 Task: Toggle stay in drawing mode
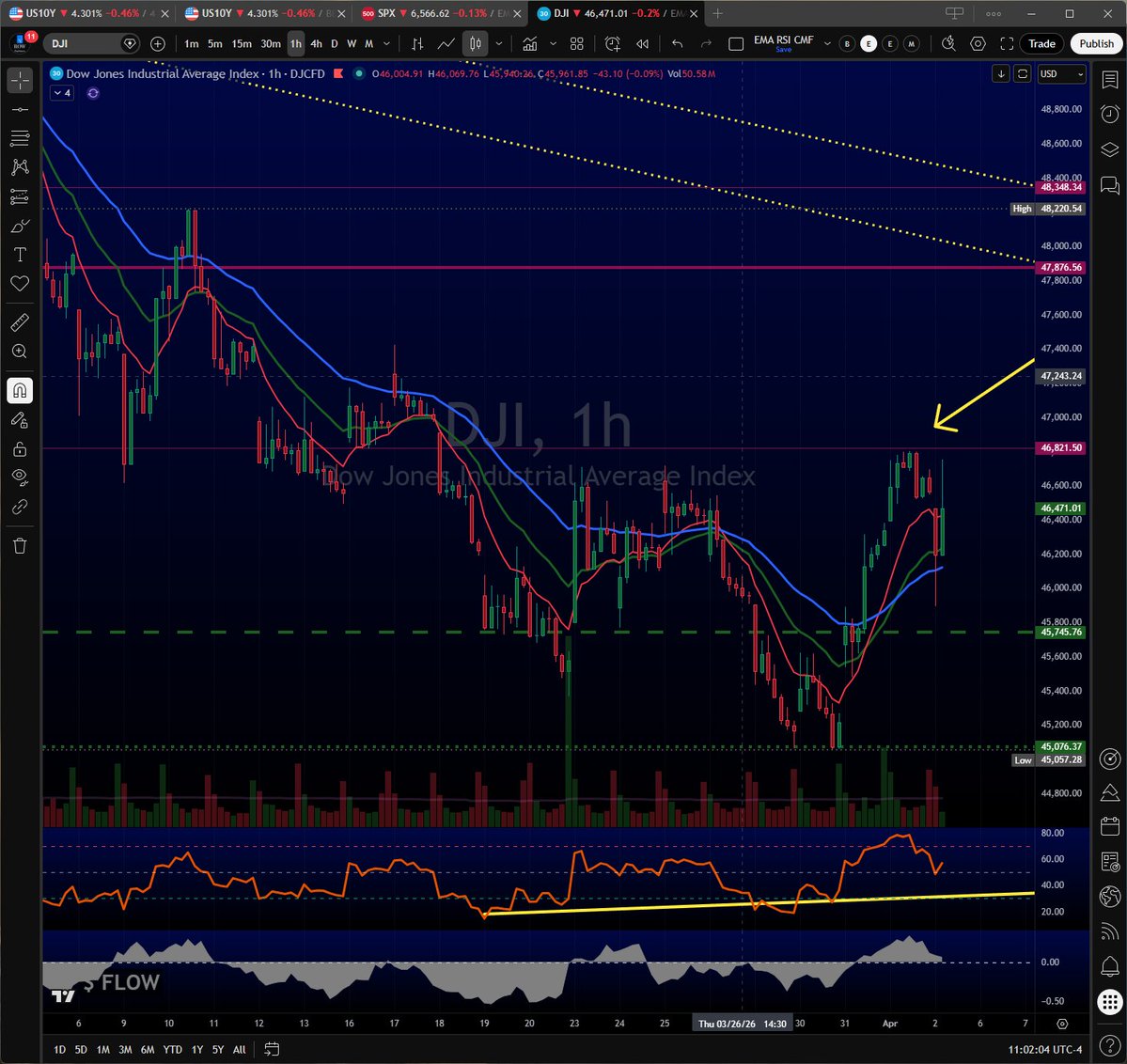[x=20, y=420]
